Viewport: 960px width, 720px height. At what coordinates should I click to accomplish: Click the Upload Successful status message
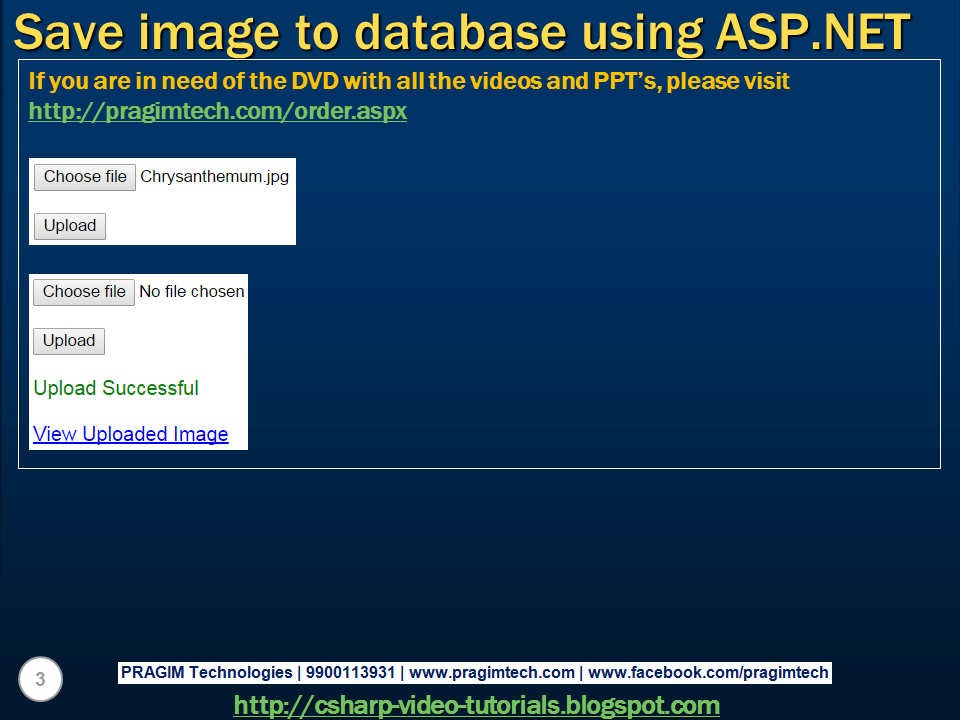[x=115, y=388]
